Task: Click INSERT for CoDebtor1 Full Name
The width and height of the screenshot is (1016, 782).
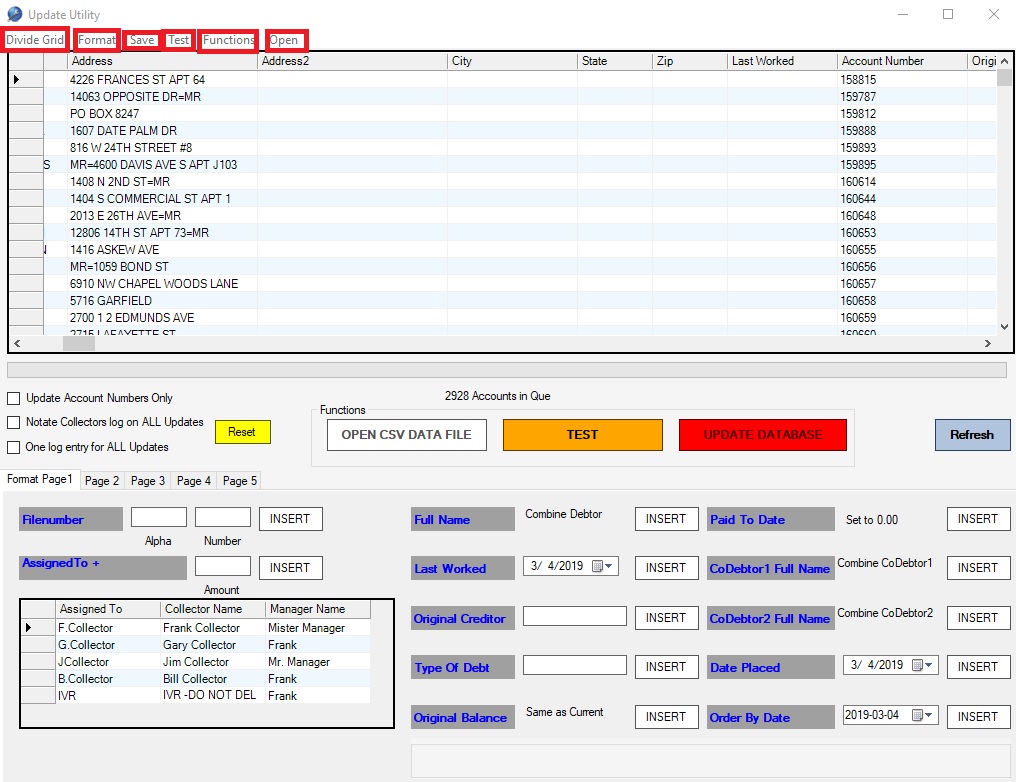Action: coord(978,568)
